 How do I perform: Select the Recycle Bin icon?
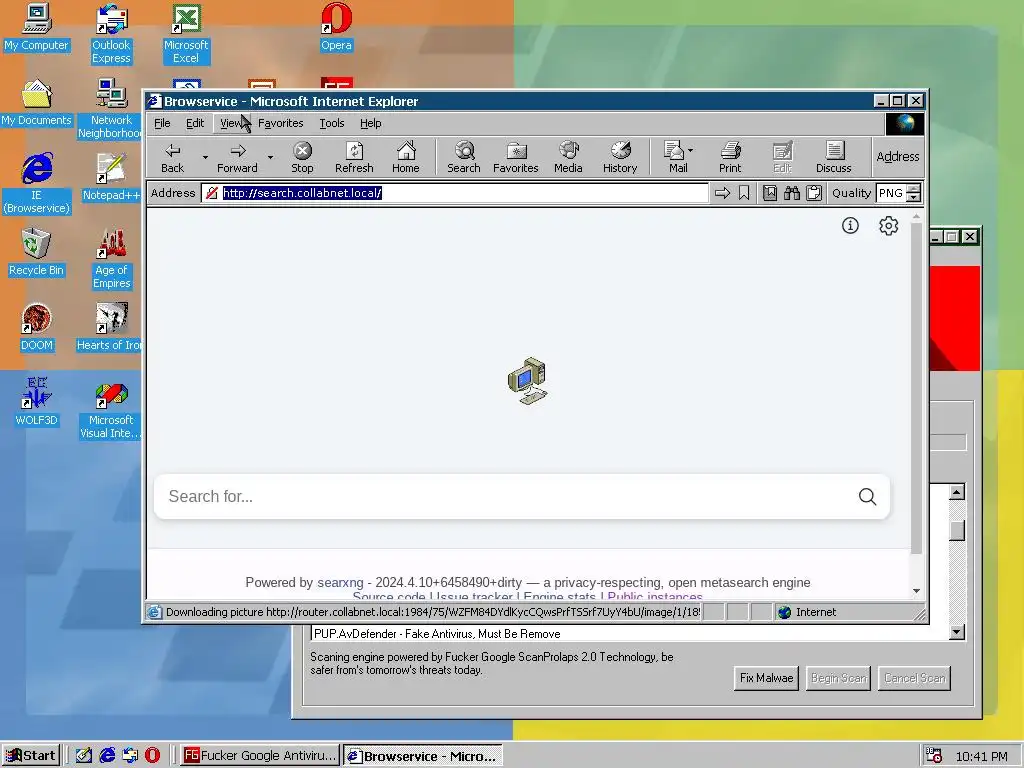coord(36,252)
